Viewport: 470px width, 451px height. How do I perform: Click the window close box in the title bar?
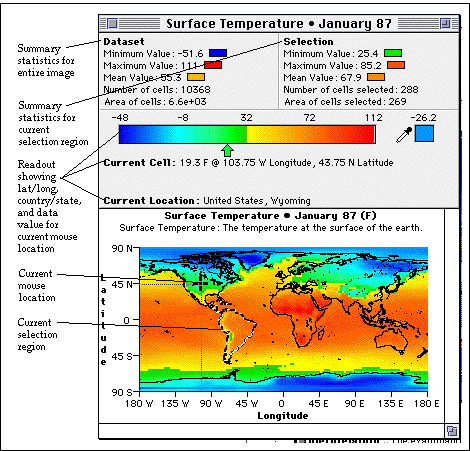click(113, 24)
